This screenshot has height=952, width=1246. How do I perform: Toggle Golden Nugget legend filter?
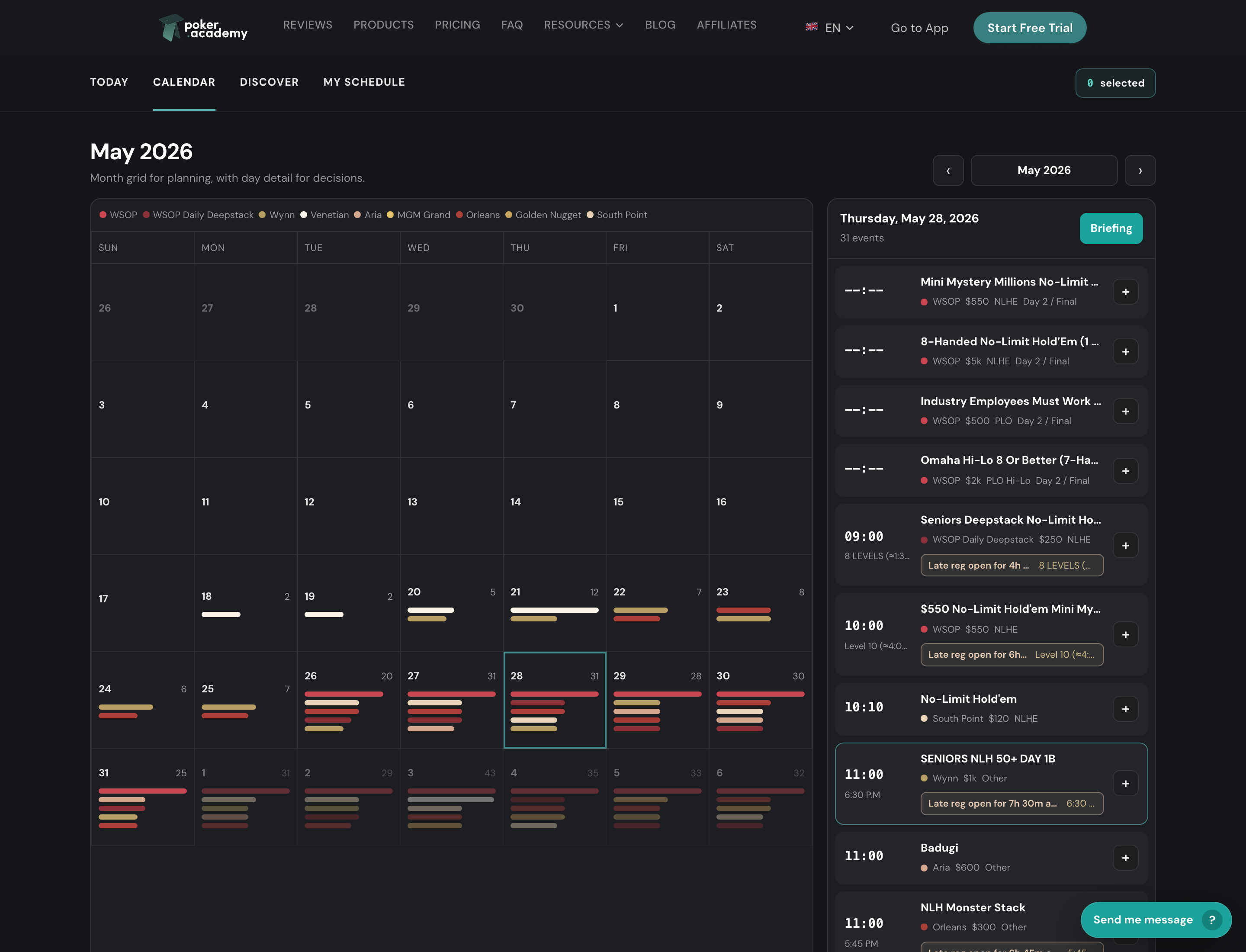pos(543,215)
